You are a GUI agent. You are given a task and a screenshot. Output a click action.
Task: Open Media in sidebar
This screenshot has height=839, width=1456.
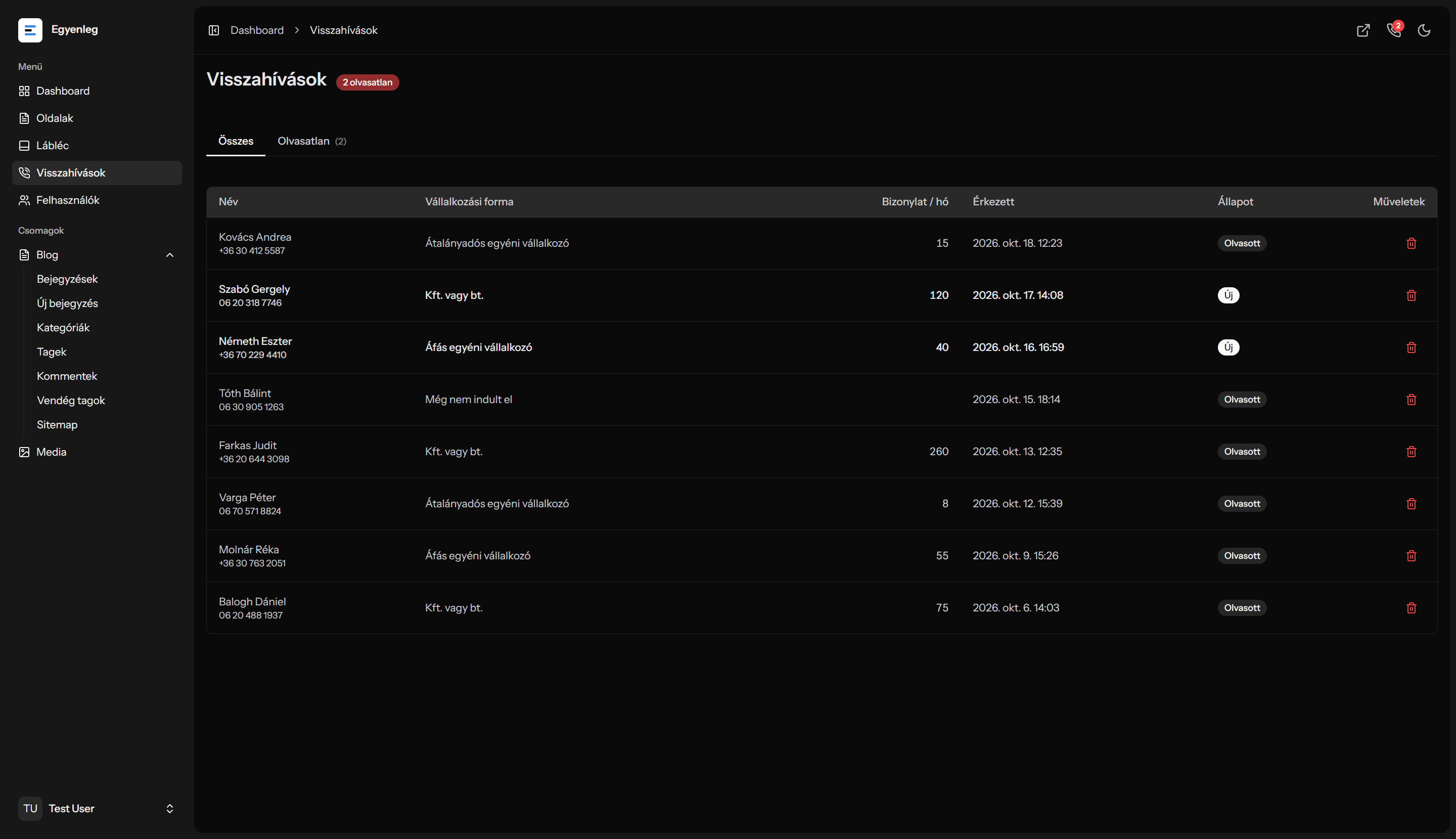pyautogui.click(x=97, y=452)
